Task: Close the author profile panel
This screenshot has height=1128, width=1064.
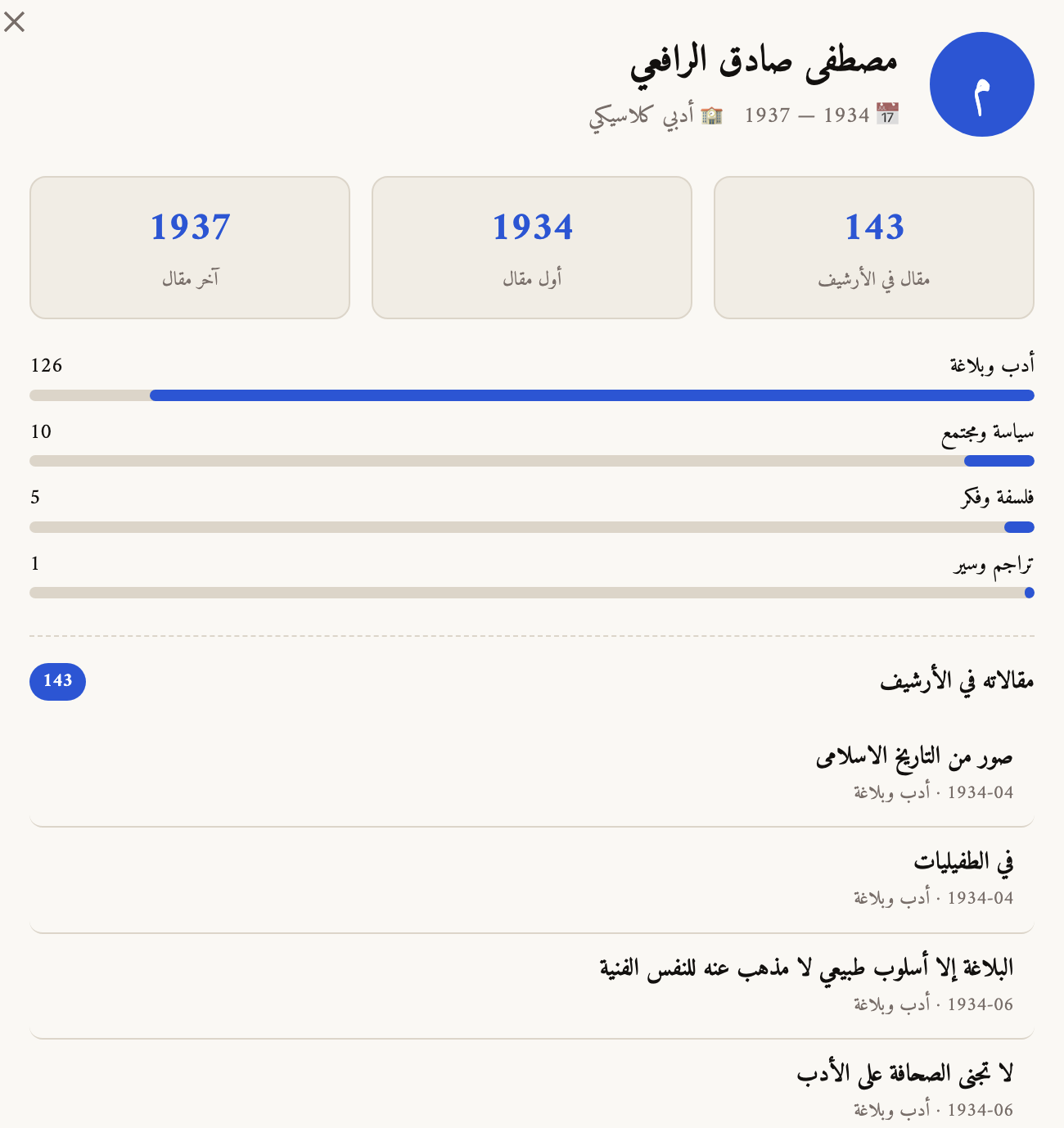Action: pos(15,22)
